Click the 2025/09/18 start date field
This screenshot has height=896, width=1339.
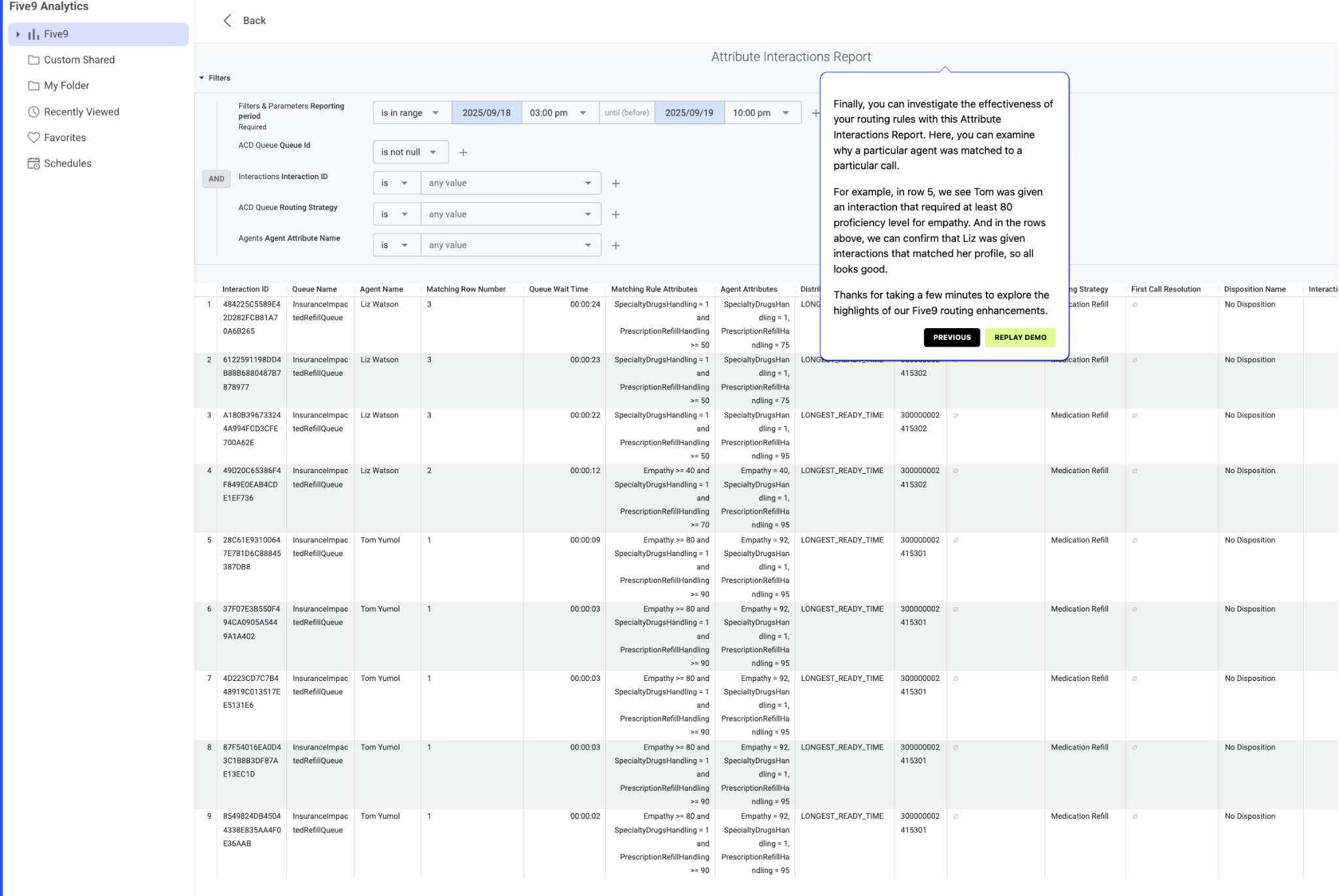click(x=486, y=113)
